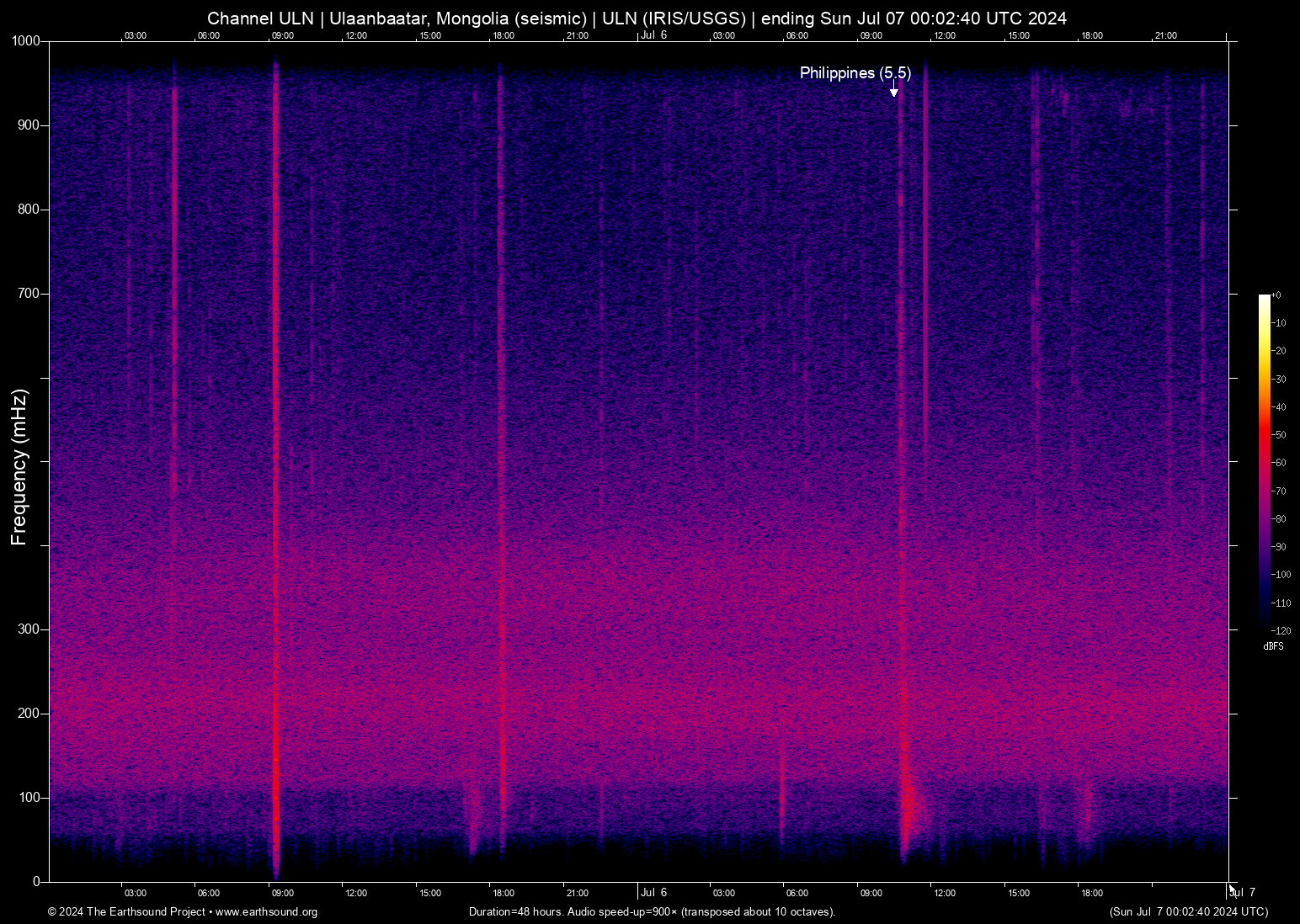The image size is (1300, 924).
Task: Select the 300 mHz axis label
Action: tap(27, 628)
